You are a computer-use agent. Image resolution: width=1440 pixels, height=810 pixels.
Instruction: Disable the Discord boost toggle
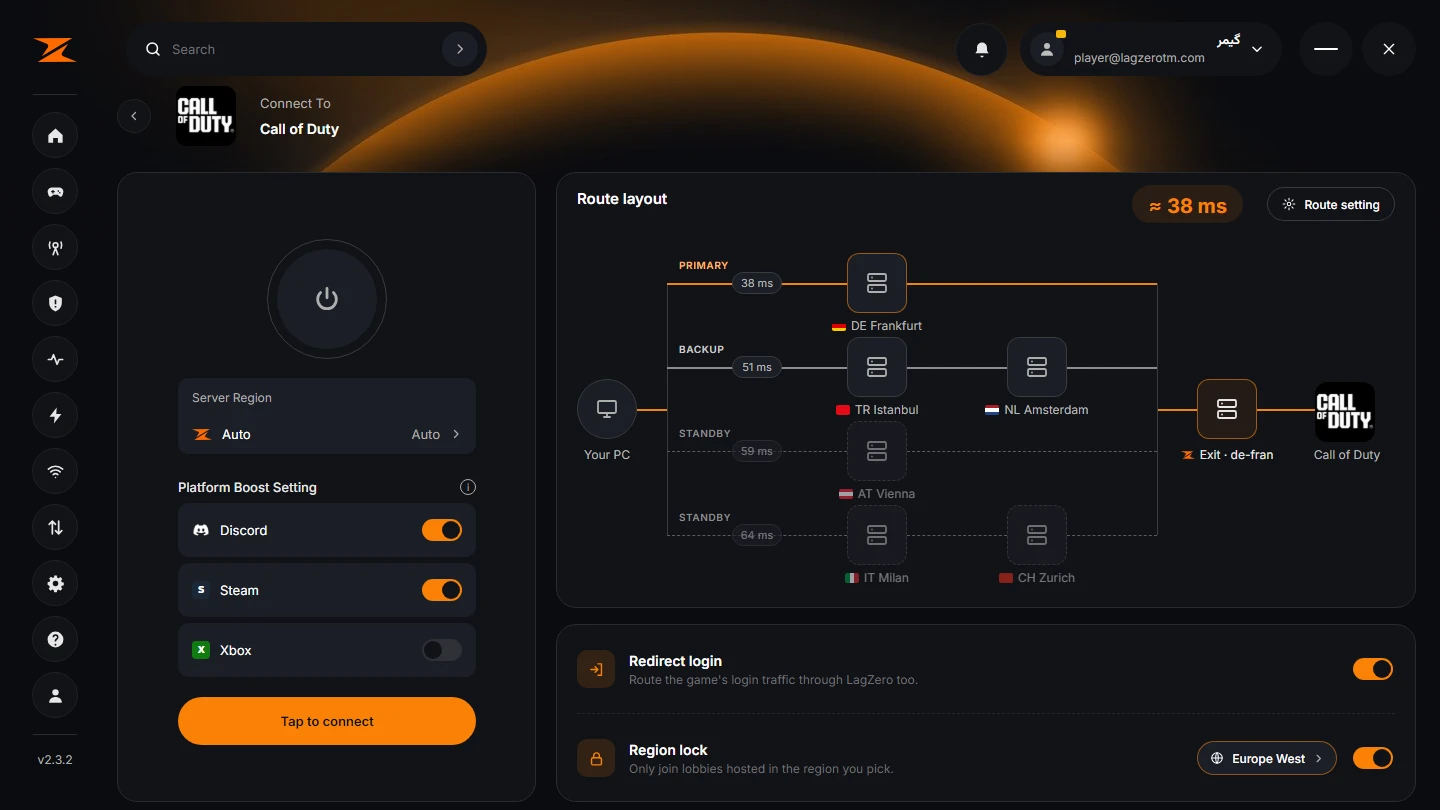click(442, 530)
